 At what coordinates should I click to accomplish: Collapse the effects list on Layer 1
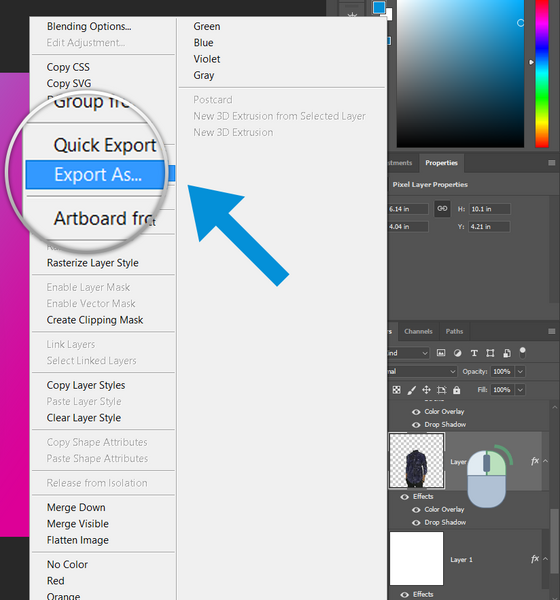coord(545,559)
